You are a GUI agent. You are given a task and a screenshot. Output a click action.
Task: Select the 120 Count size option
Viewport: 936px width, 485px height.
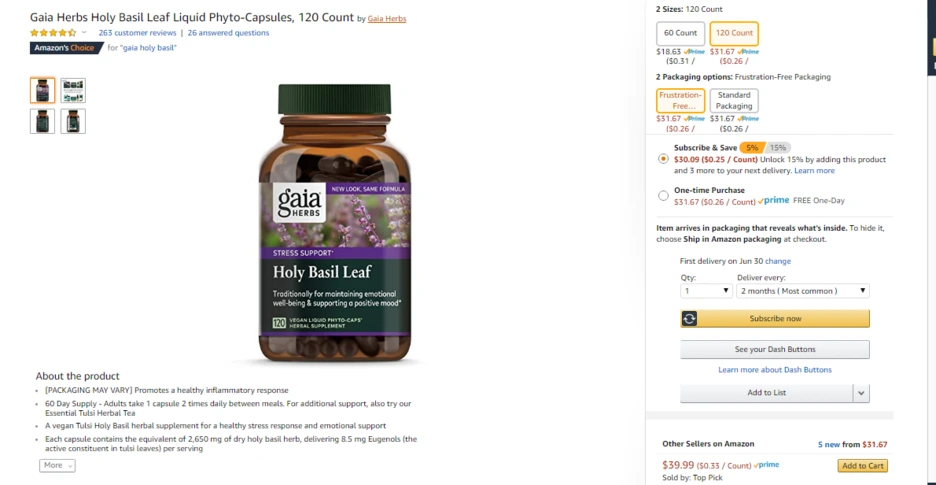coord(734,33)
